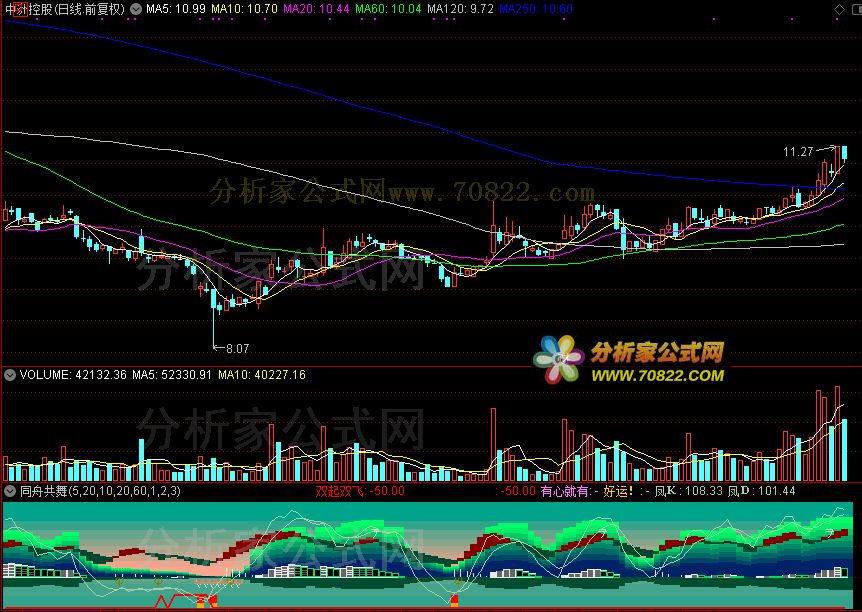Viewport: 862px width, 612px height.
Task: Click the 凤K: 108.33 value
Action: (688, 491)
